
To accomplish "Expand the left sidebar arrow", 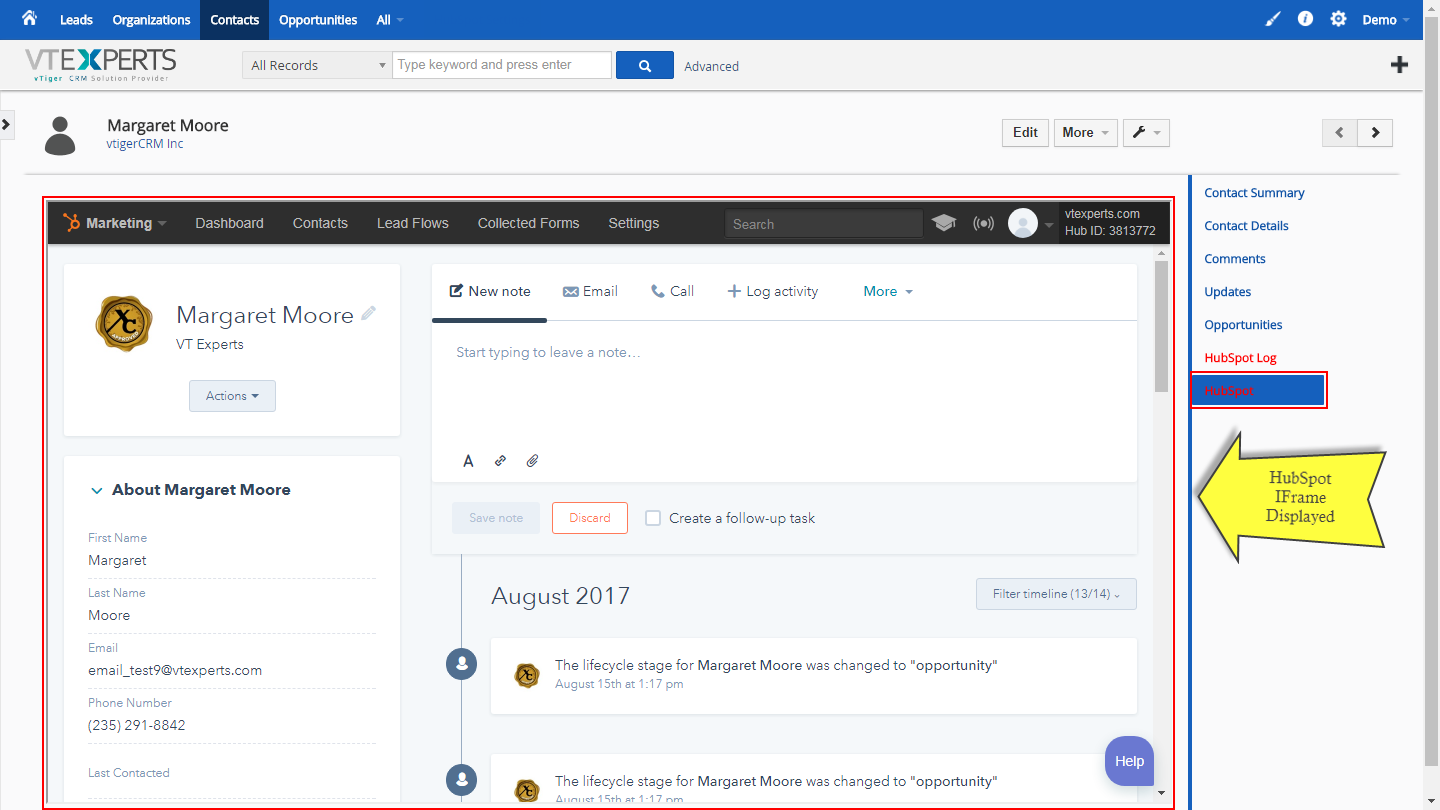I will pos(6,124).
